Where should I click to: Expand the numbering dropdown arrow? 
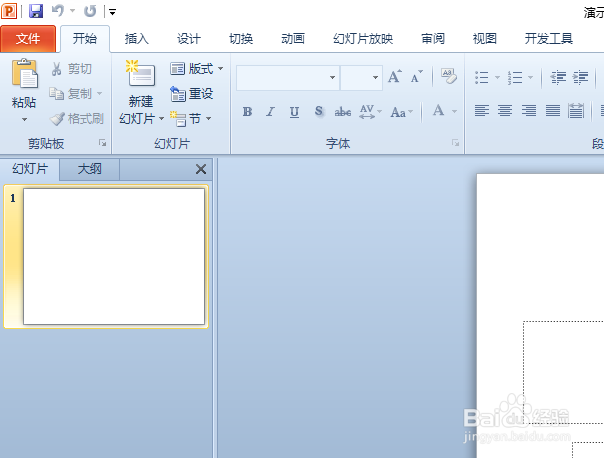click(x=530, y=77)
